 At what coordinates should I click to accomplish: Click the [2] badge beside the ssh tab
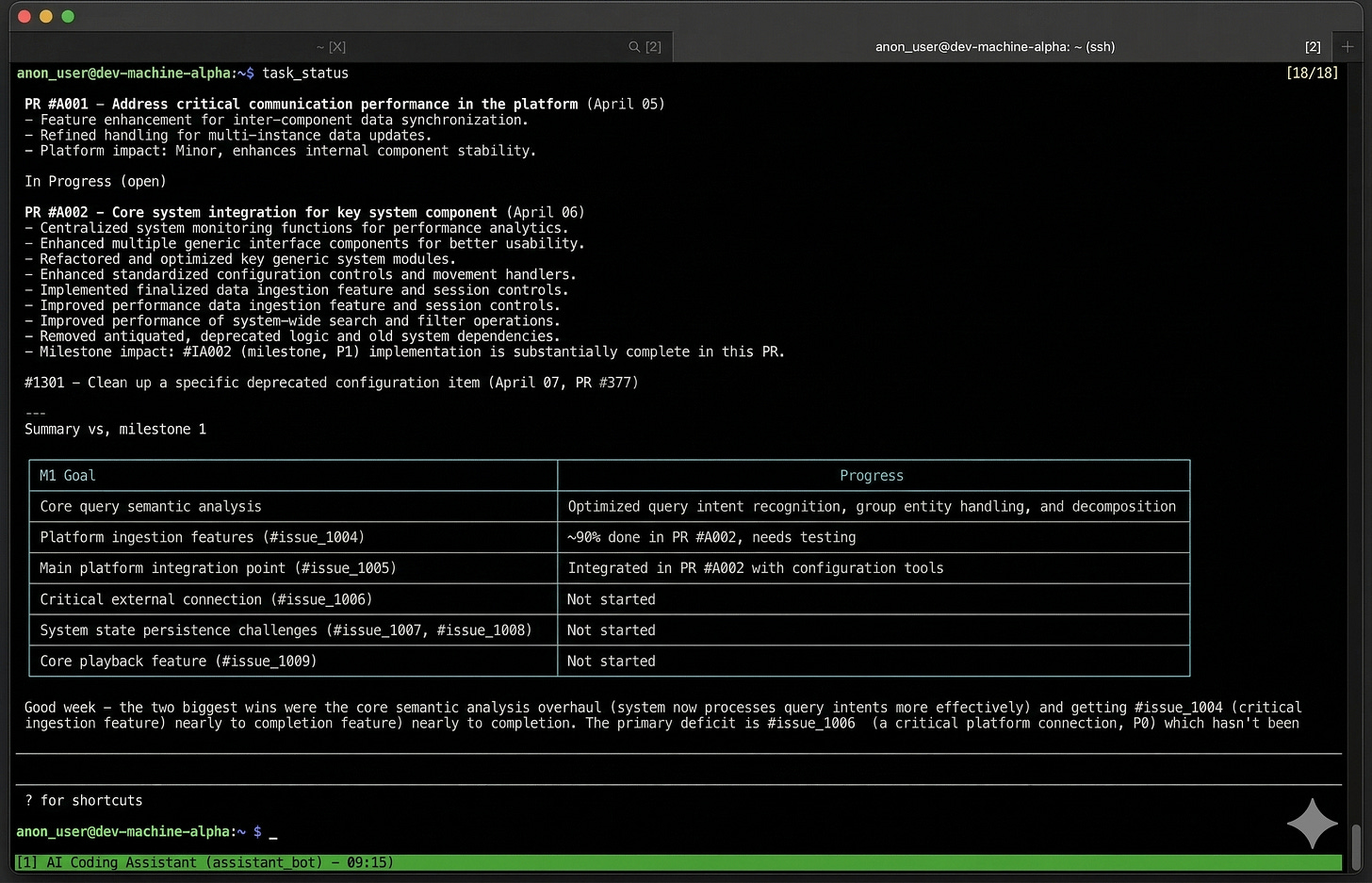[1313, 46]
